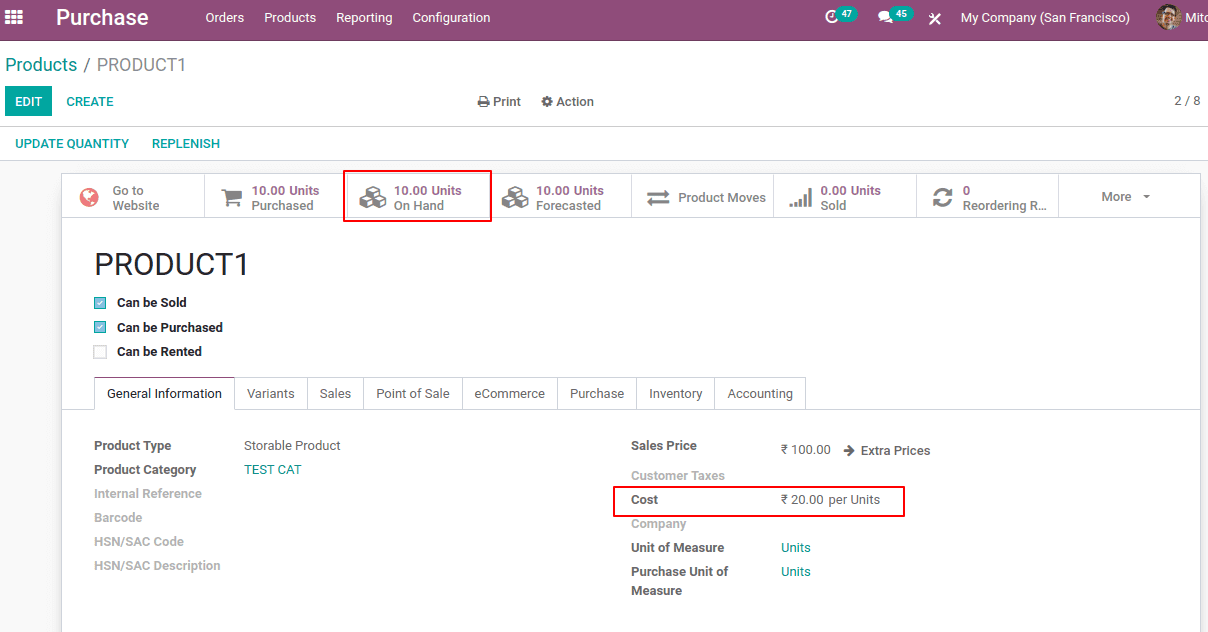Image resolution: width=1208 pixels, height=632 pixels.
Task: Click the 10.00 Units Purchased text
Action: [285, 198]
